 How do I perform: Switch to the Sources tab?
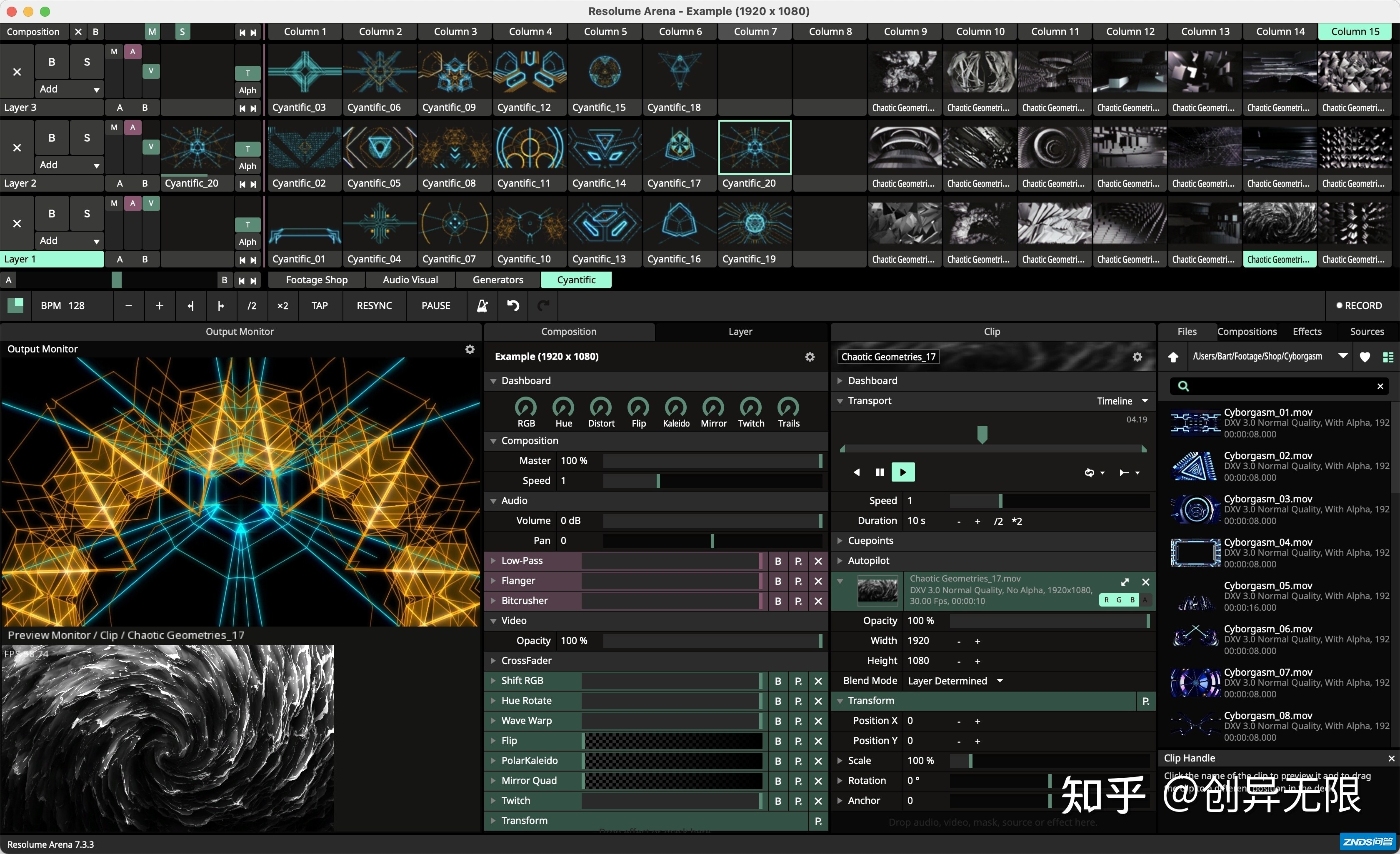click(1367, 332)
